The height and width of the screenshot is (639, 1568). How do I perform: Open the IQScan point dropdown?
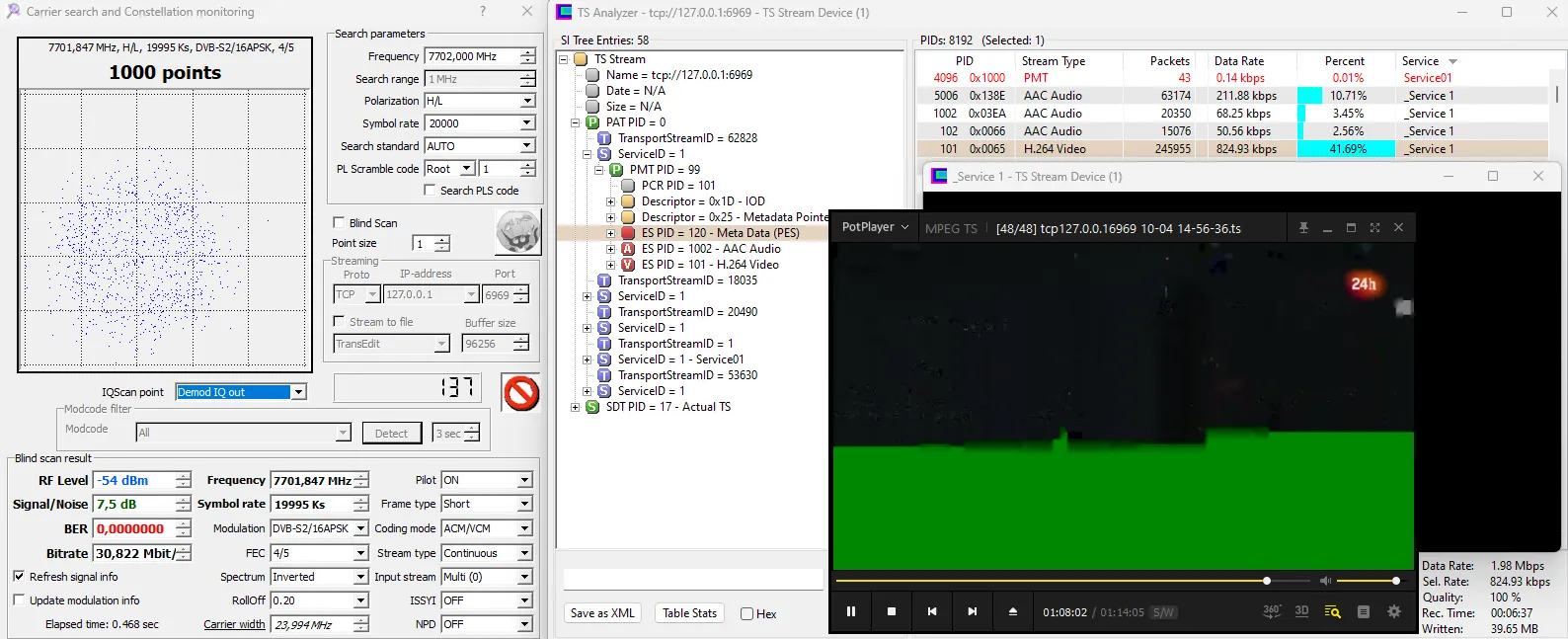pos(298,392)
